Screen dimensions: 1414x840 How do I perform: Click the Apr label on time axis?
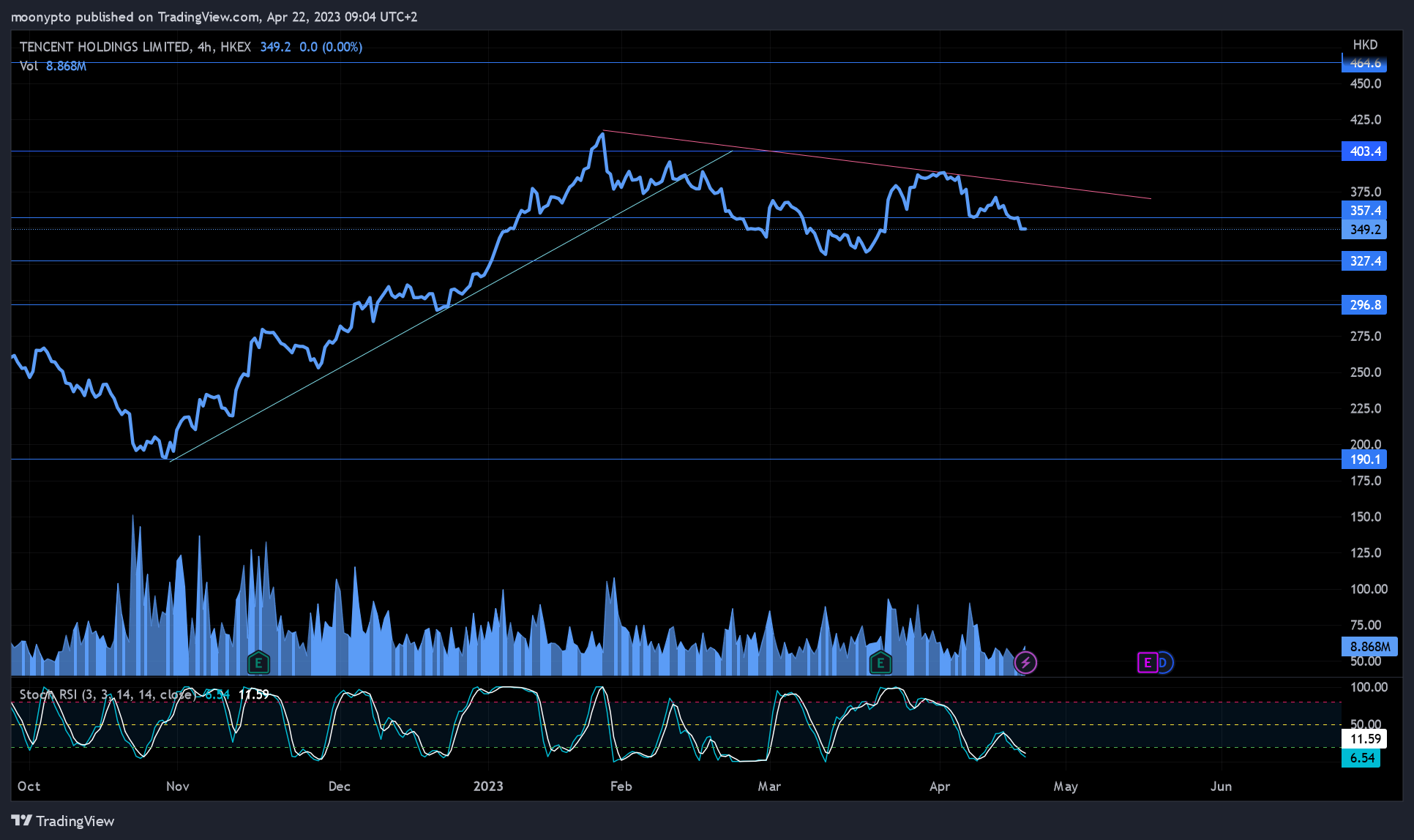(940, 787)
